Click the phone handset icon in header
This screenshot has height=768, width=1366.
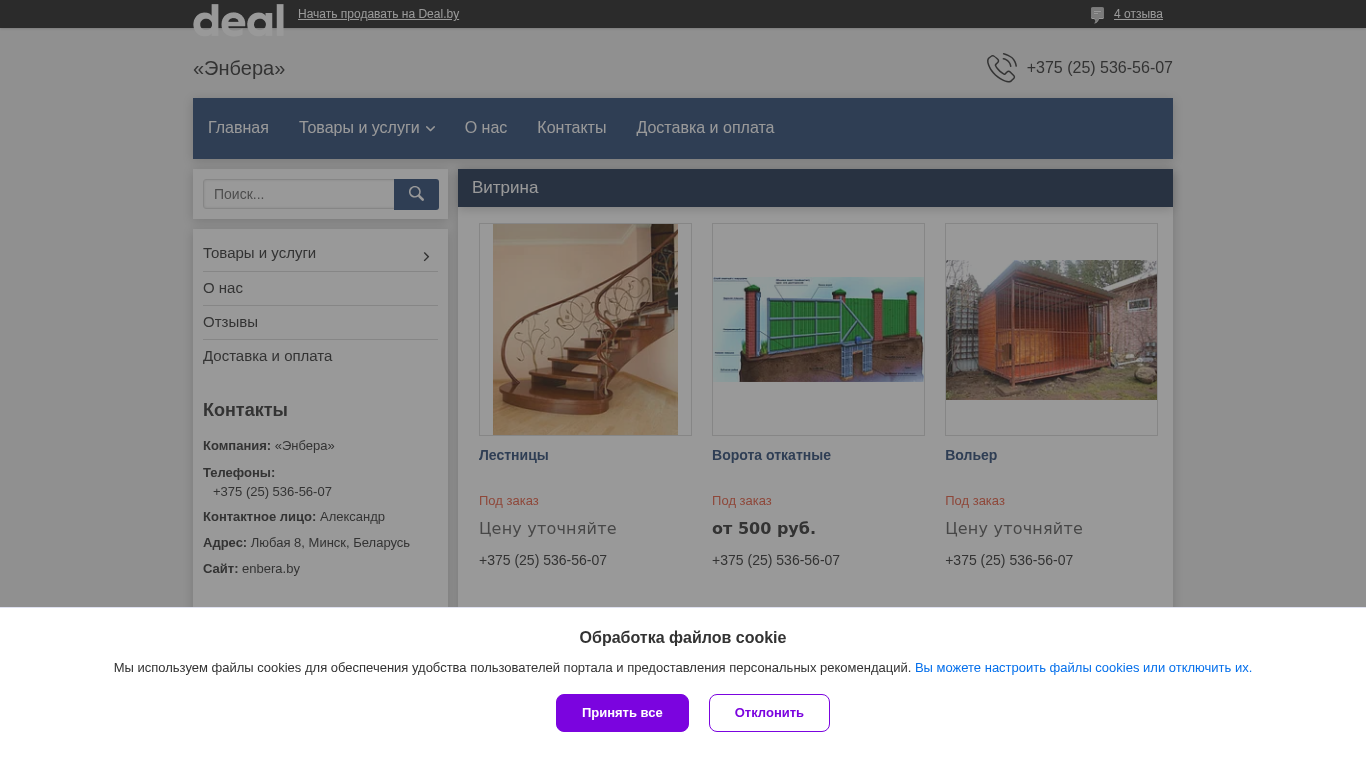(x=1001, y=68)
